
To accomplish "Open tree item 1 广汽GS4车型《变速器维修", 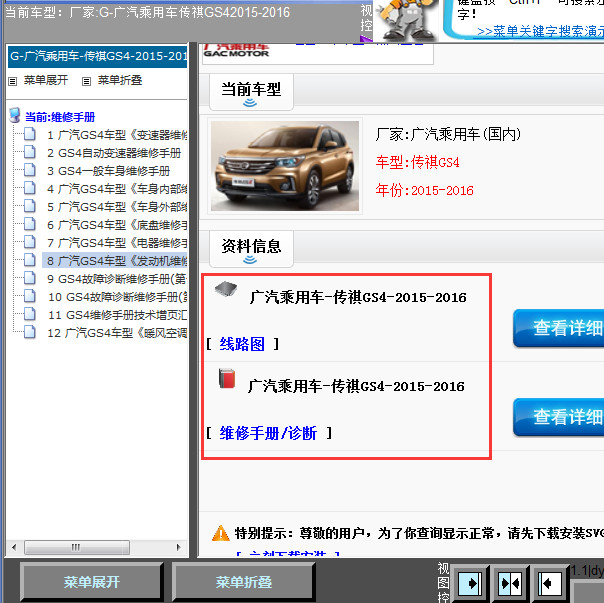I will [x=117, y=135].
